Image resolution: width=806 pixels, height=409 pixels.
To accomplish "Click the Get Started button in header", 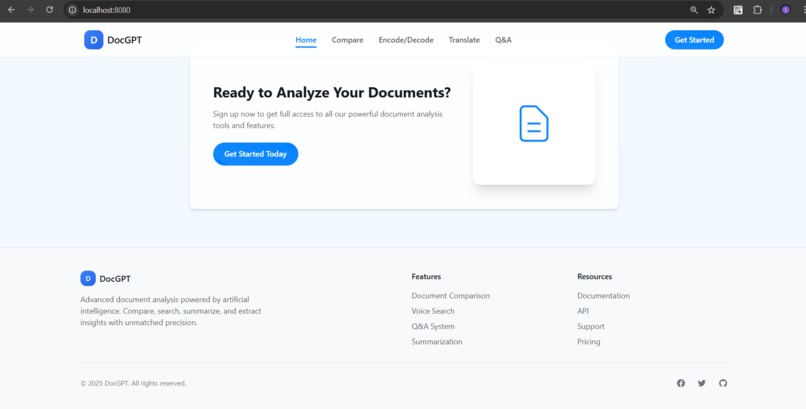I will [x=694, y=40].
